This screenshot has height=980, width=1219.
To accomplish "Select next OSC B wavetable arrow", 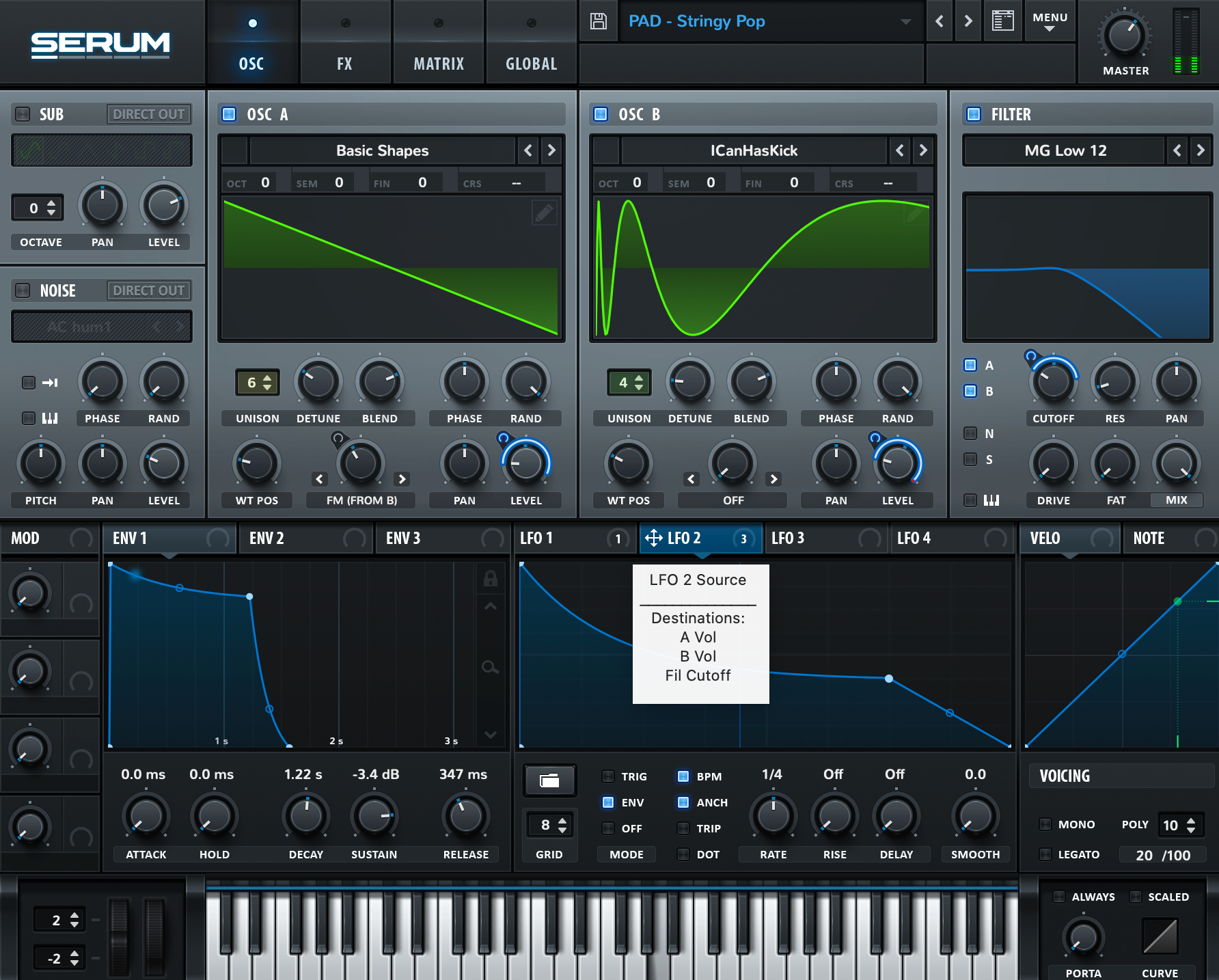I will tap(923, 150).
